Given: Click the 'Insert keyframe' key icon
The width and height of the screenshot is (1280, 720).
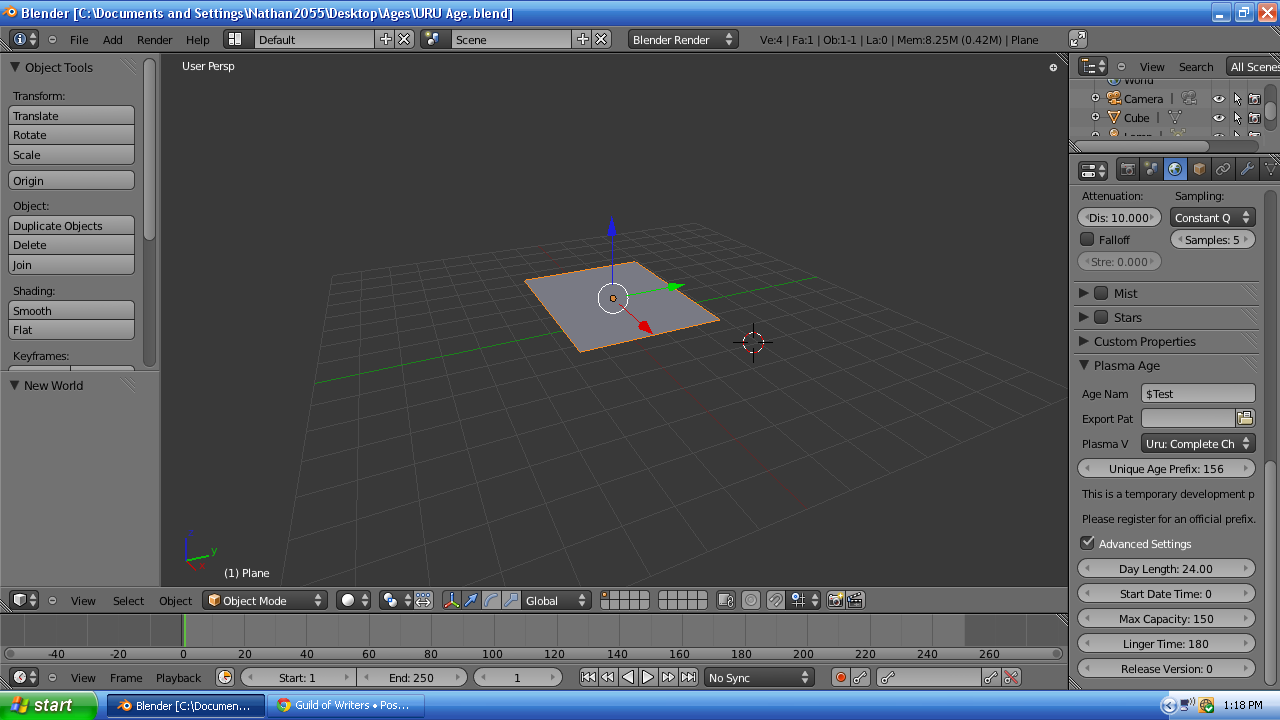Looking at the screenshot, I should tap(990, 677).
